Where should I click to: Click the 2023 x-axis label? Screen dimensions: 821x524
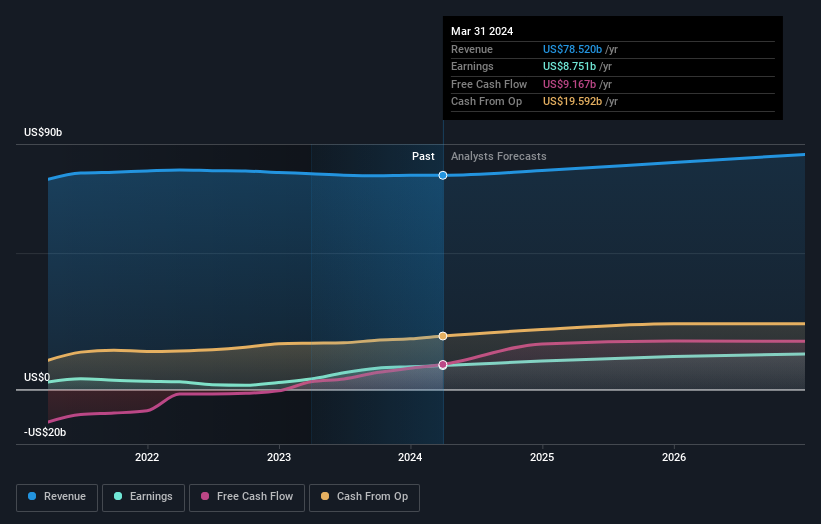pyautogui.click(x=279, y=457)
